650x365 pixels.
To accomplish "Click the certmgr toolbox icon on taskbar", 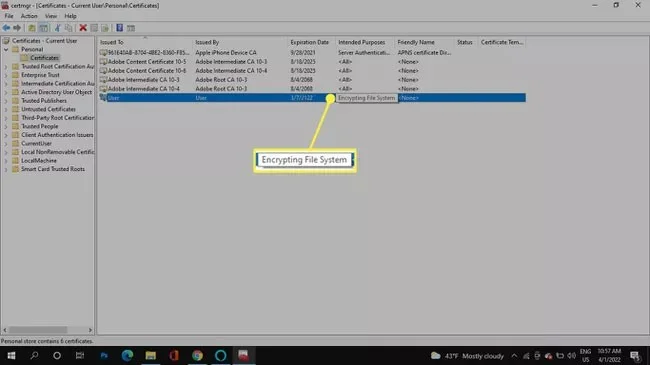I will pyautogui.click(x=243, y=356).
